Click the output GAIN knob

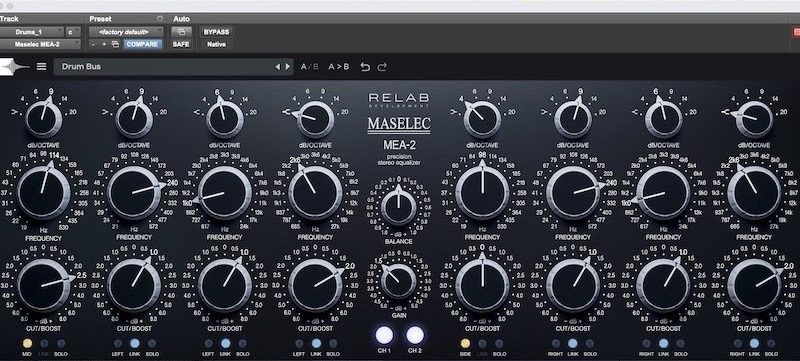pyautogui.click(x=398, y=281)
